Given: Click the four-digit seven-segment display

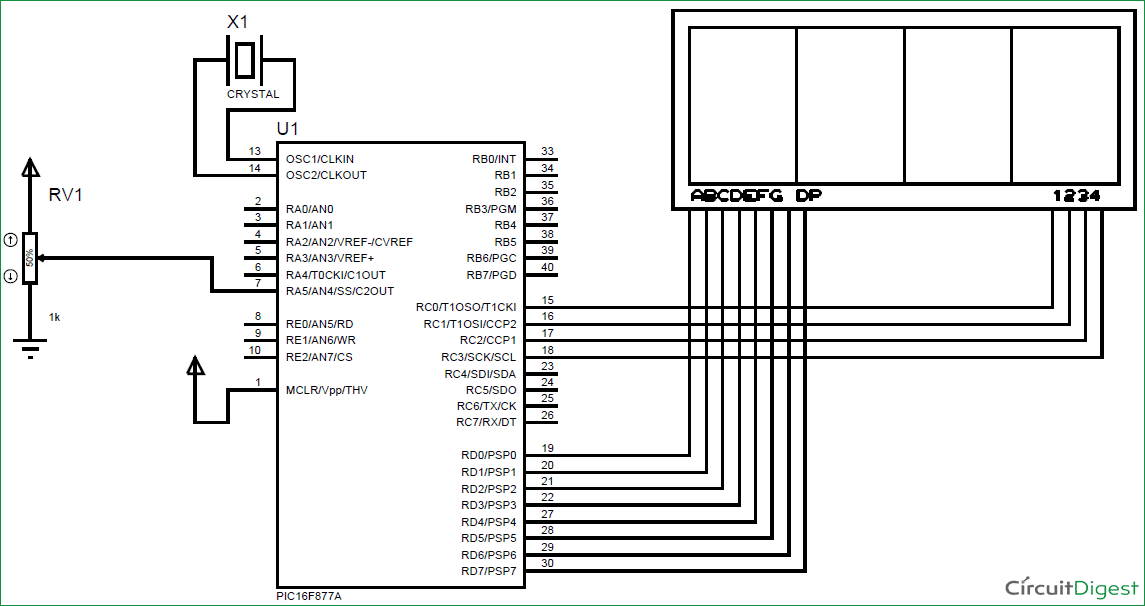Looking at the screenshot, I should [x=900, y=105].
